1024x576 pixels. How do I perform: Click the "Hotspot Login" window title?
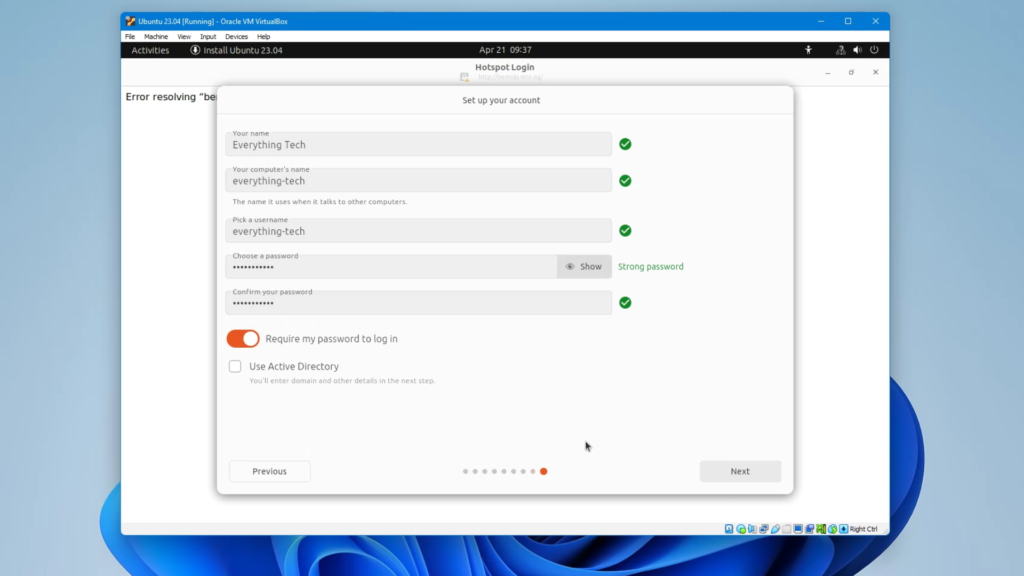(x=505, y=67)
